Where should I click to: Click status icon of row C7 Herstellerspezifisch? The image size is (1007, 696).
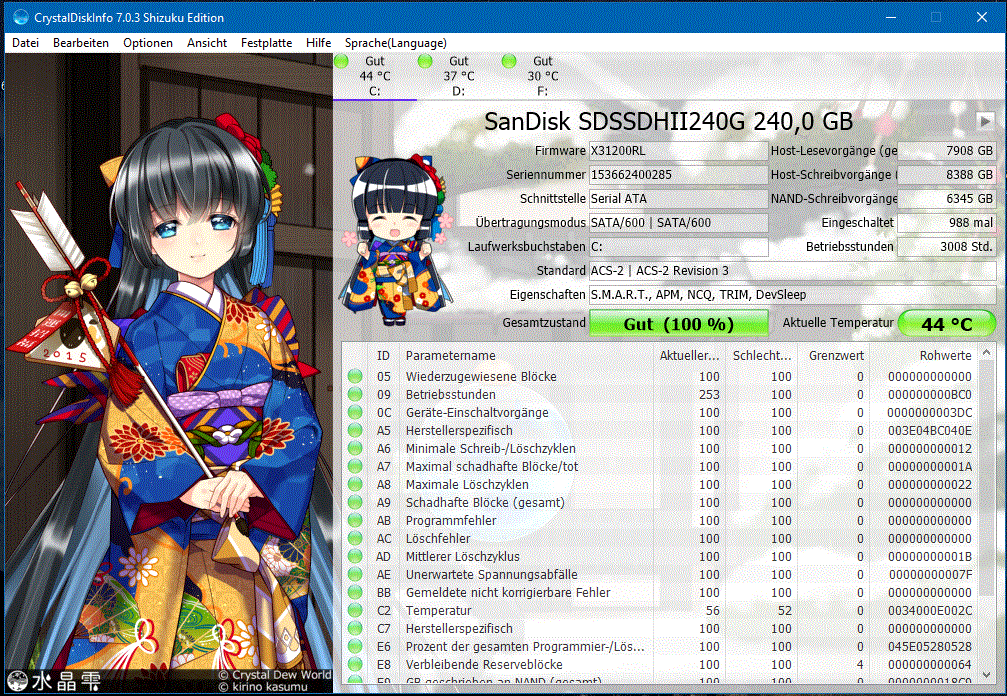355,629
